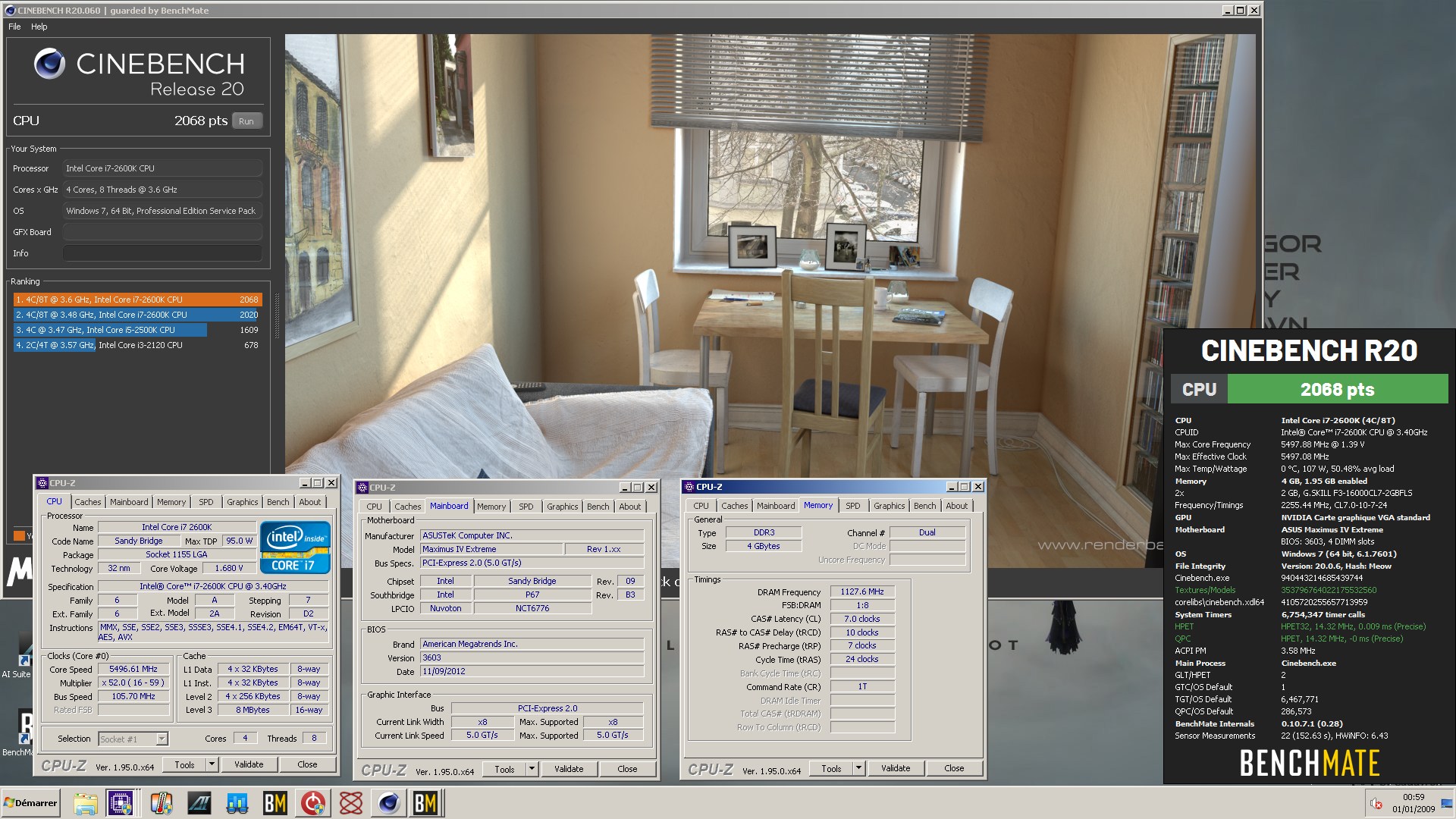
Task: Open the Help menu in Cinebench
Action: 39,27
